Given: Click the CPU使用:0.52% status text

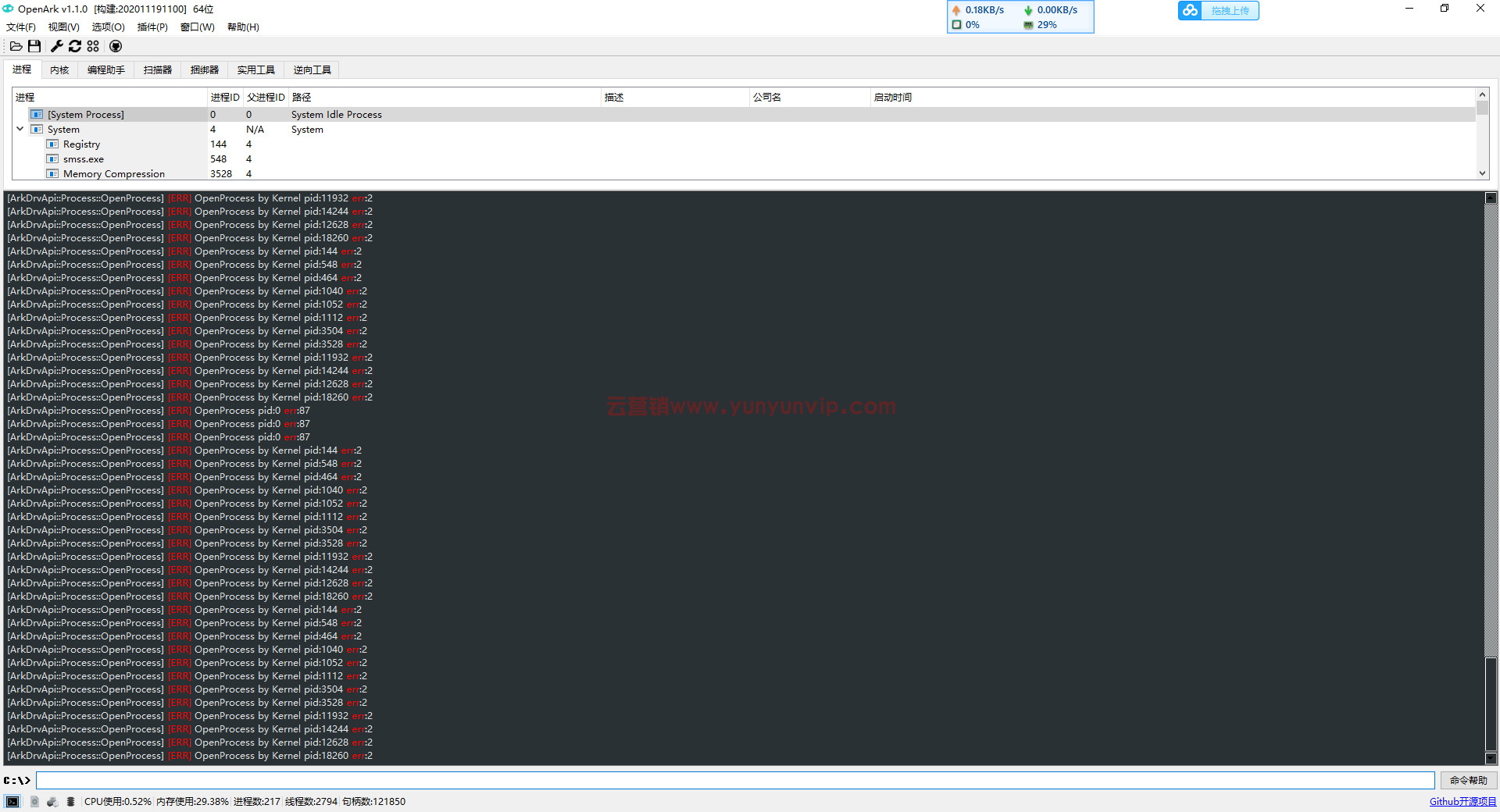Looking at the screenshot, I should pyautogui.click(x=118, y=802).
